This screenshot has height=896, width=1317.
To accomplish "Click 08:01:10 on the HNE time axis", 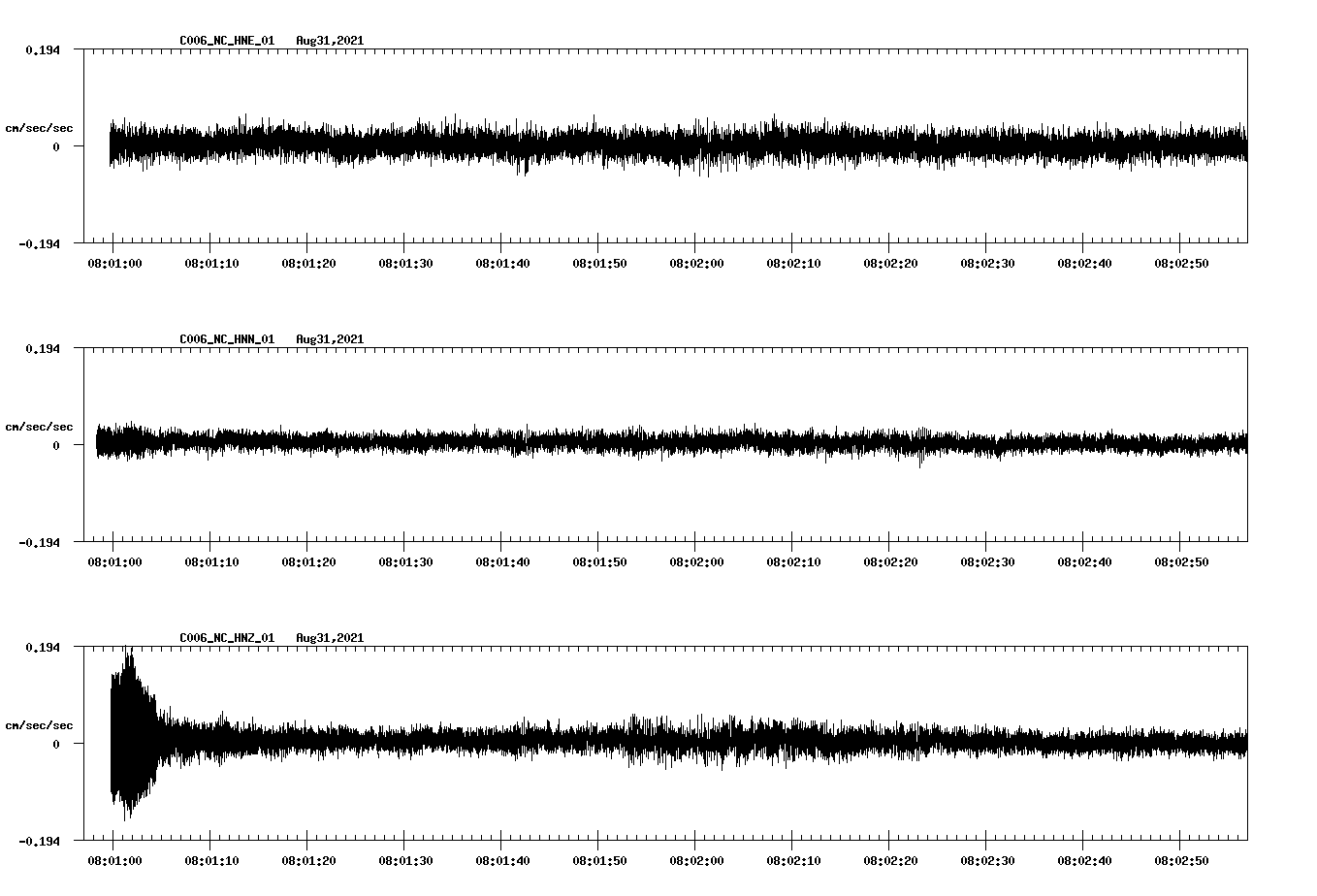I will pos(211,264).
